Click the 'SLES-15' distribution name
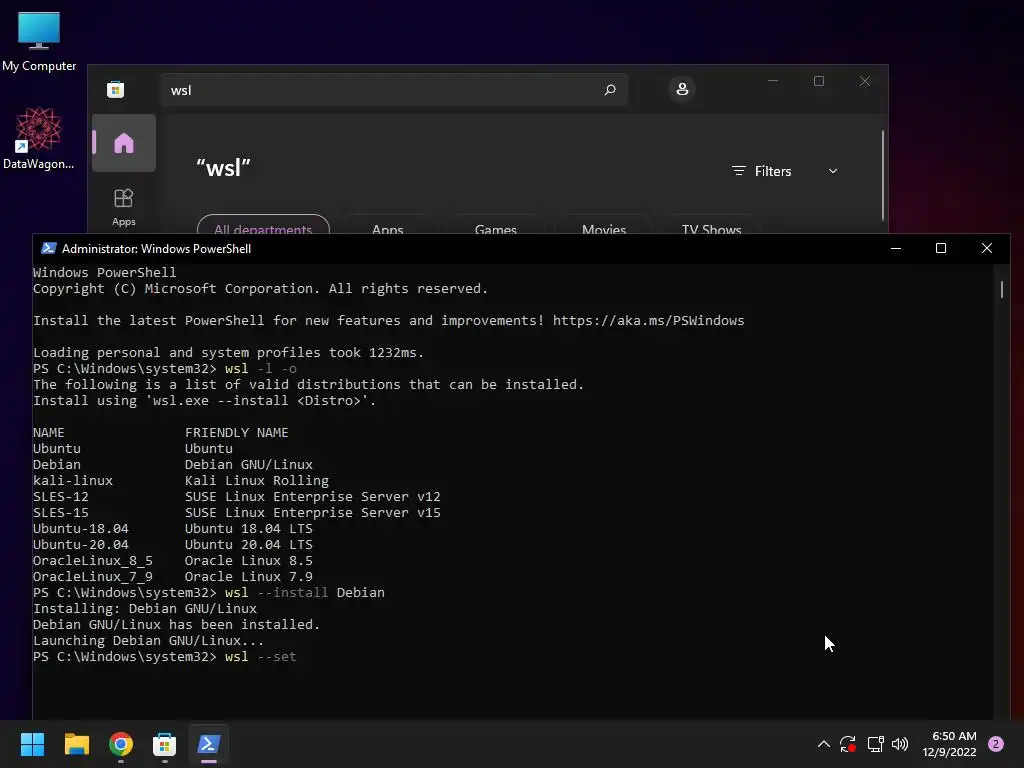Screen dimensions: 1024x768 pos(61,513)
